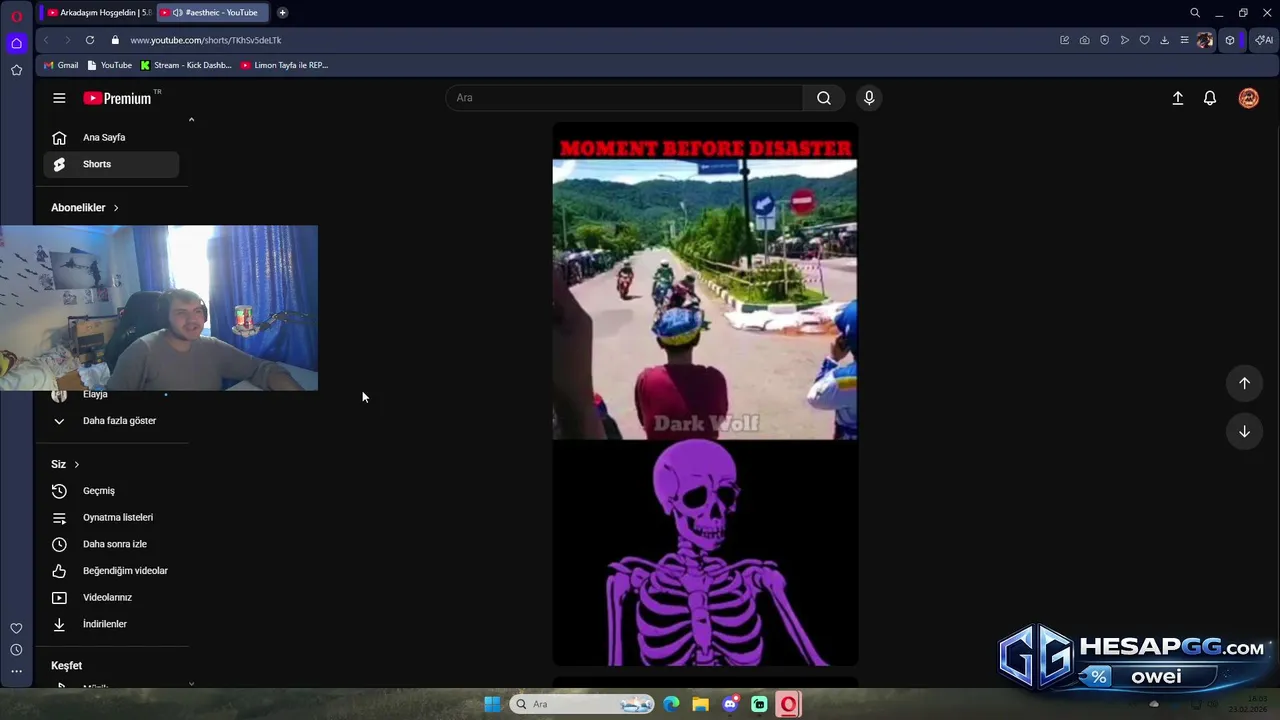Open Stream - Kick Dashboard bookmark
Image resolution: width=1280 pixels, height=720 pixels.
click(186, 65)
